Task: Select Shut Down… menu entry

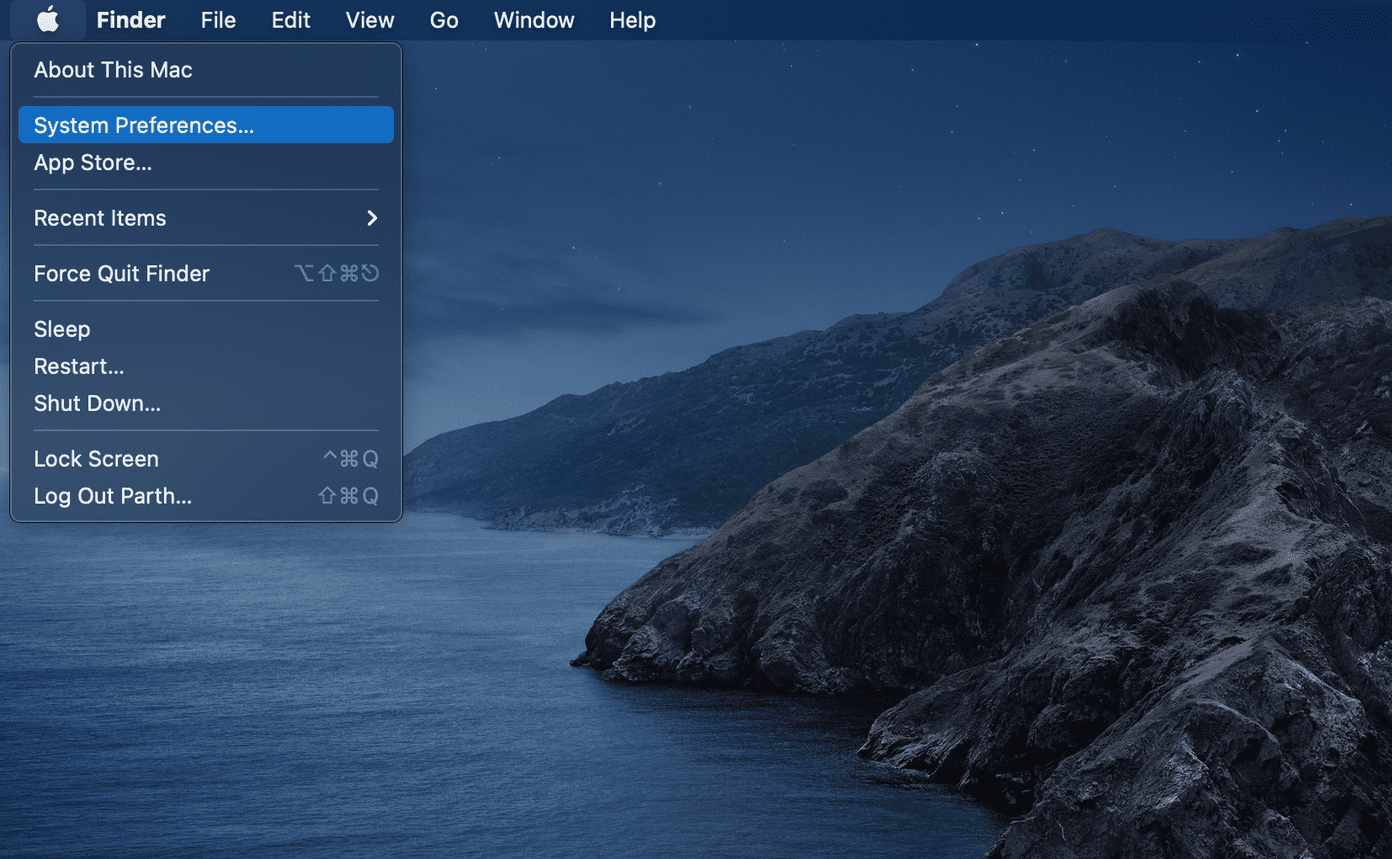Action: pos(206,403)
